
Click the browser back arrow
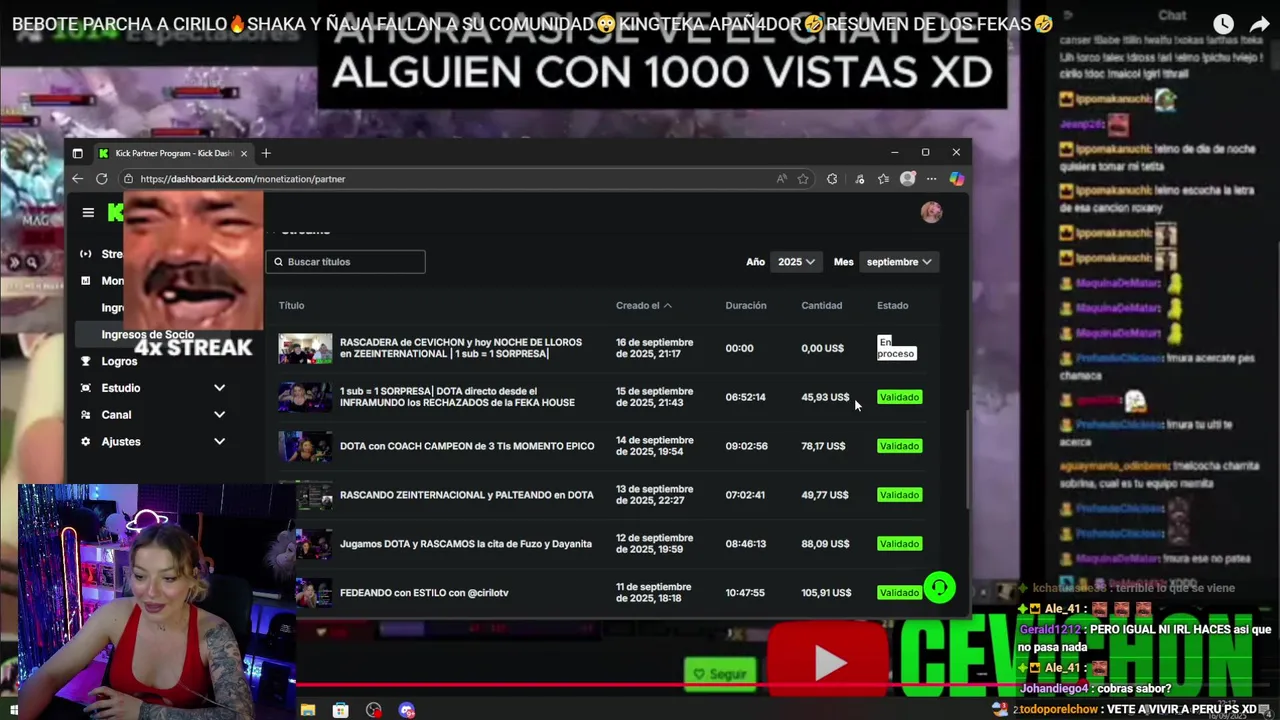pos(78,178)
